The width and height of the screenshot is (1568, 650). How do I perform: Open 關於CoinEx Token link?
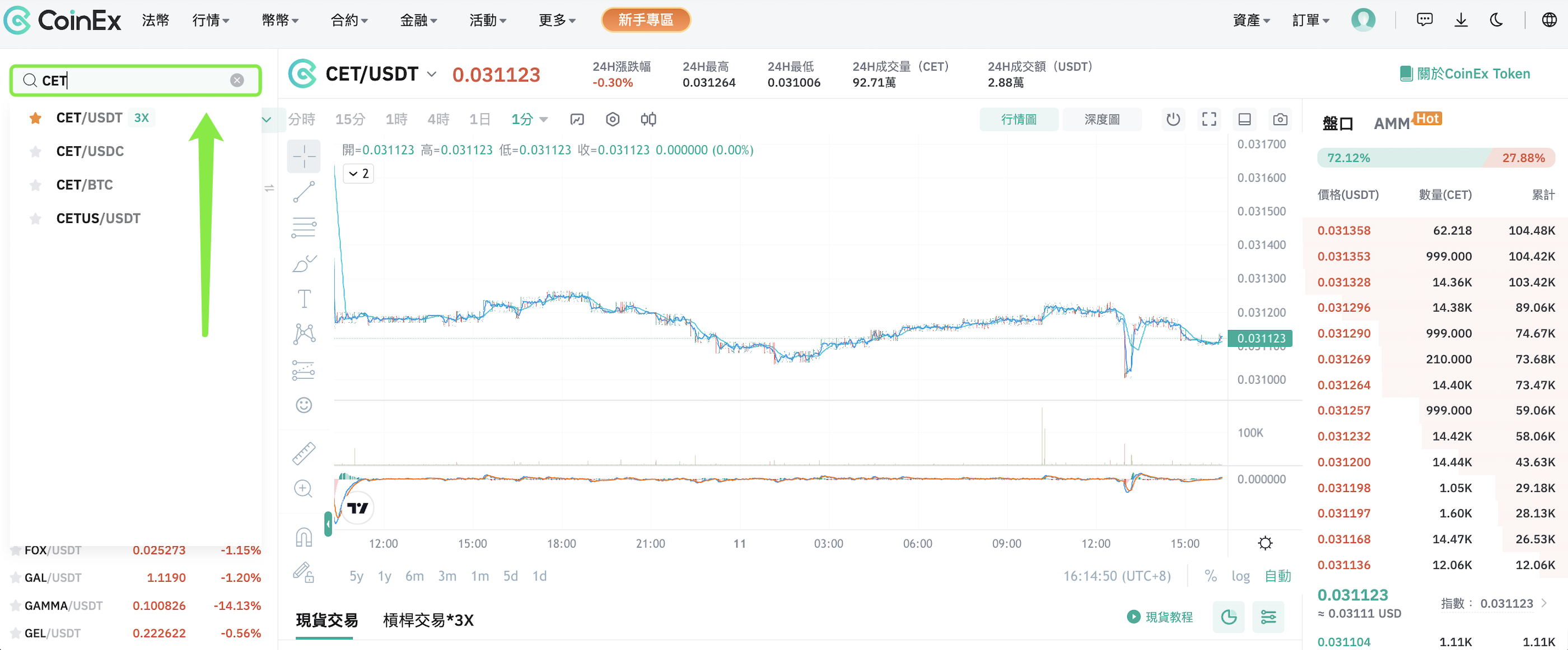click(x=1464, y=74)
